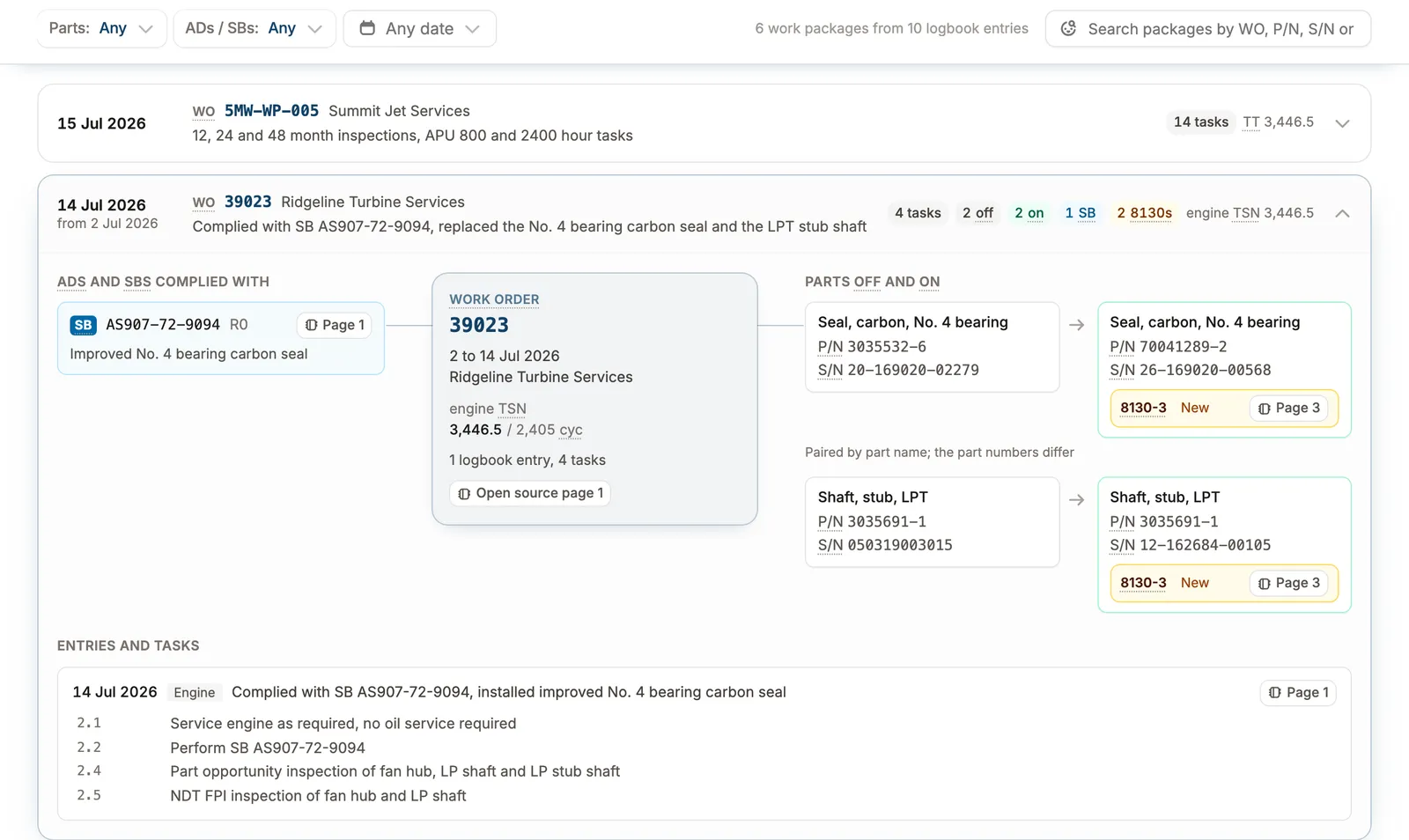The image size is (1409, 840).
Task: Click the page icon in Open source page 1
Action: (x=464, y=493)
